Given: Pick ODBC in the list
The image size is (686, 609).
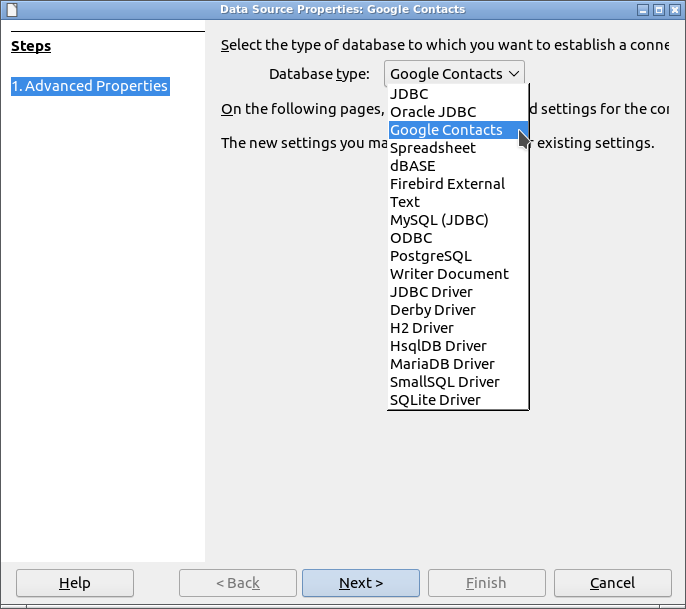Looking at the screenshot, I should (458, 238).
